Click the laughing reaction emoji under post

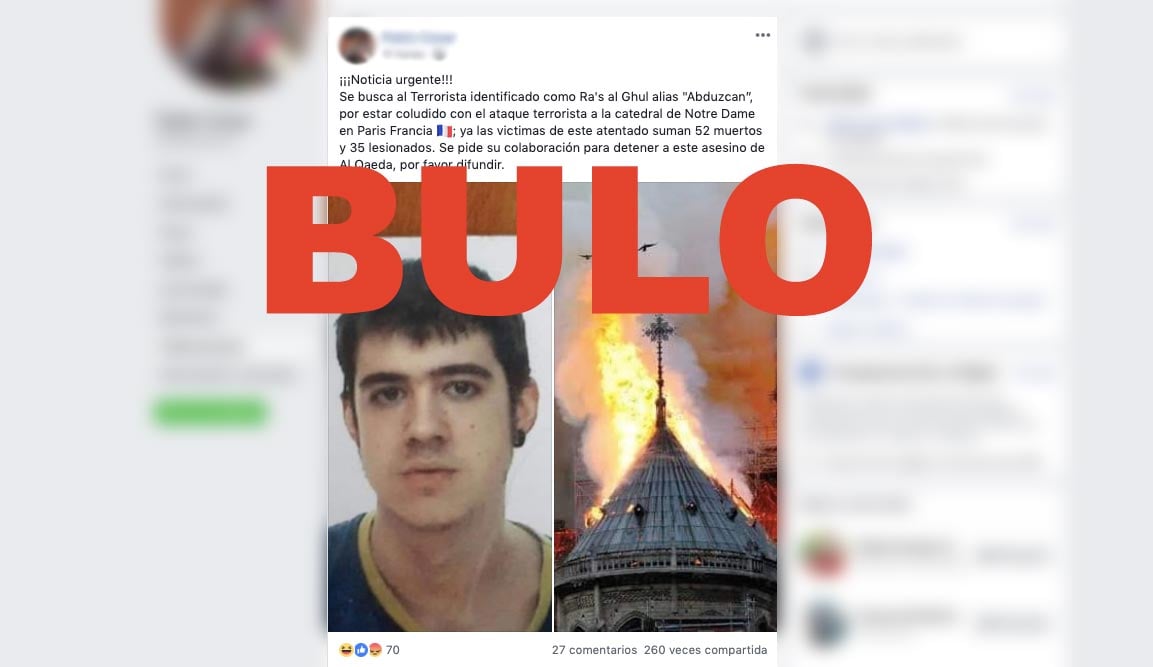pyautogui.click(x=346, y=649)
